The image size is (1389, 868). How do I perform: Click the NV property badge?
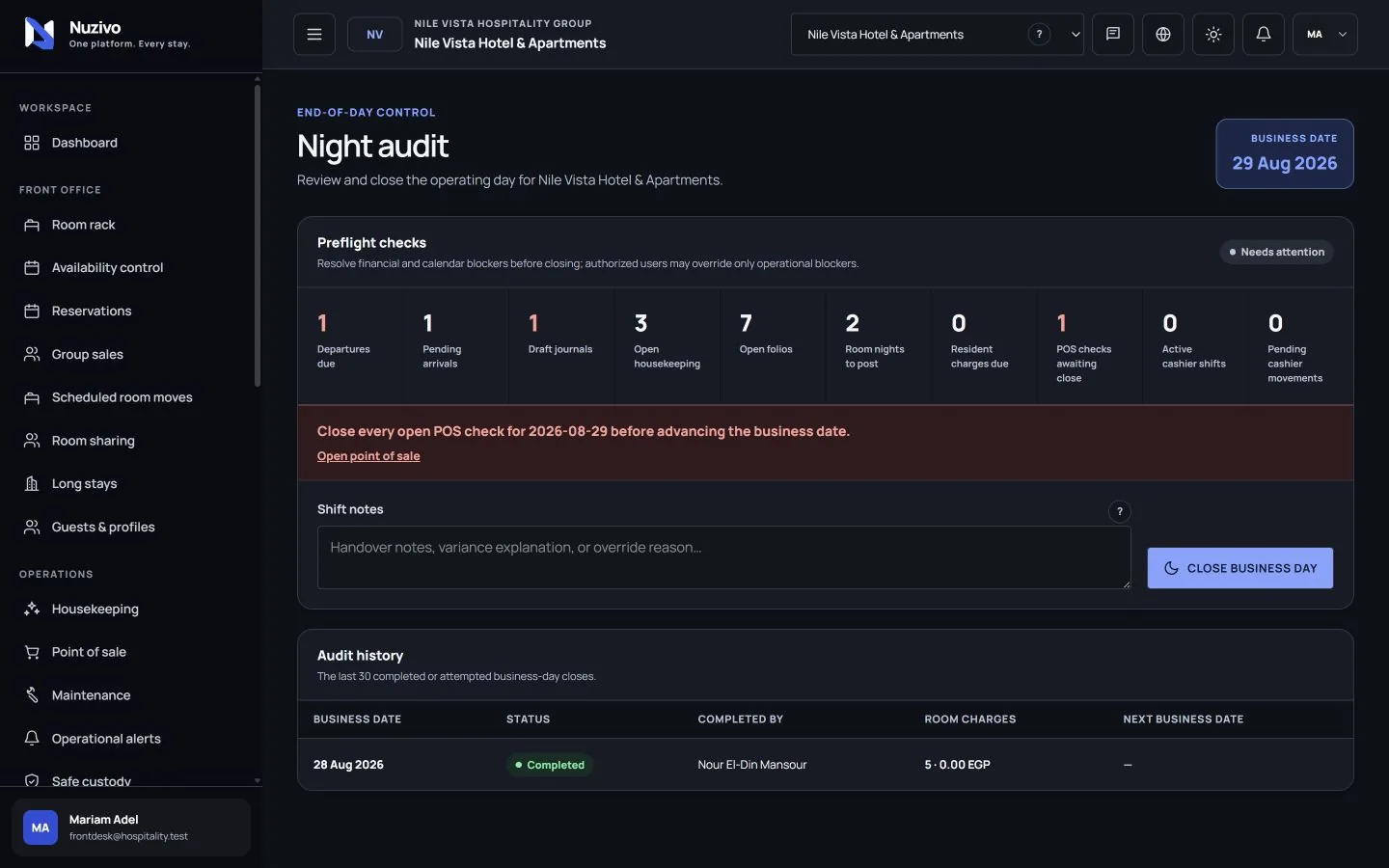[375, 34]
